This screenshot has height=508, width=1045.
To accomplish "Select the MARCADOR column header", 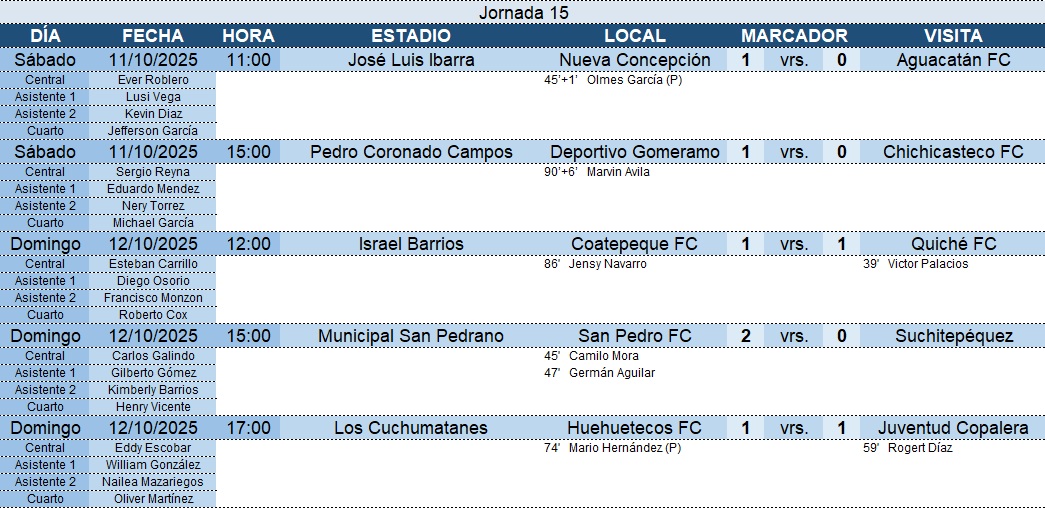I will [x=794, y=36].
